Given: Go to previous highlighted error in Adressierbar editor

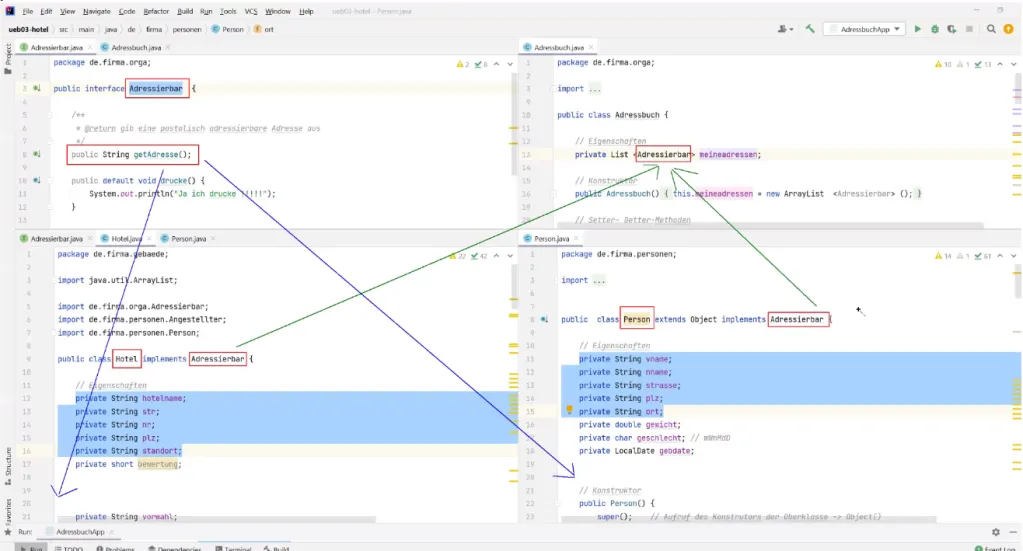Looking at the screenshot, I should click(x=496, y=64).
